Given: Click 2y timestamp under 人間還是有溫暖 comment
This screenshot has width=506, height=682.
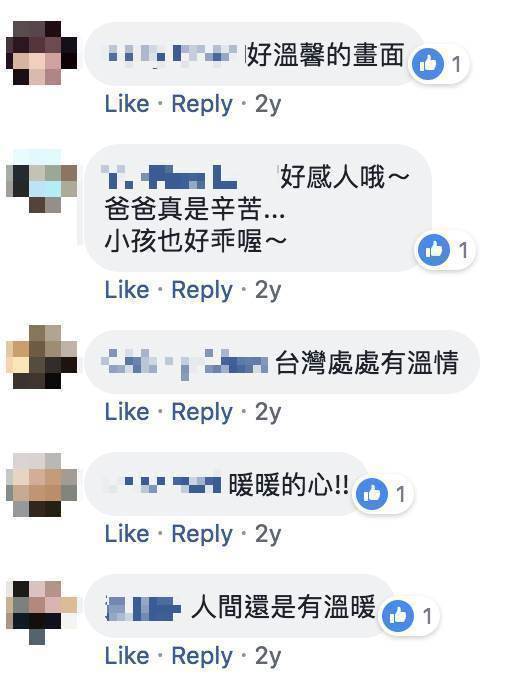Looking at the screenshot, I should pos(268,656).
